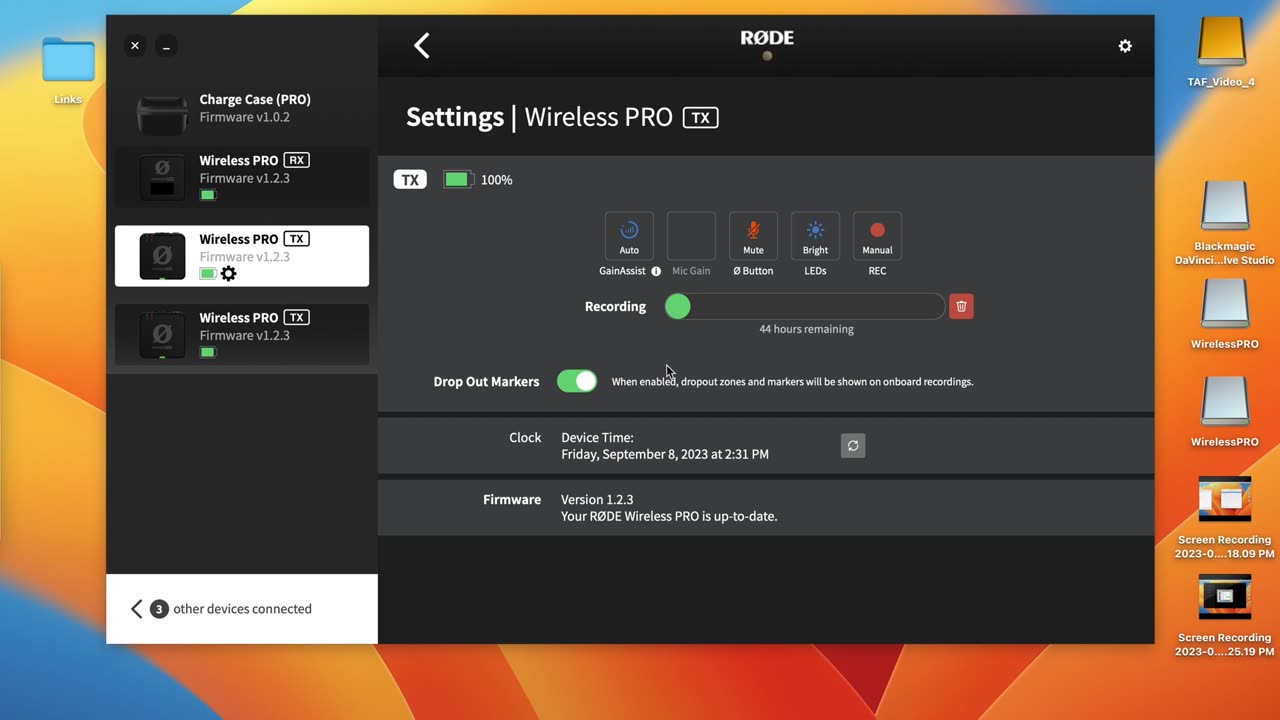
Task: Minimize the RØDE app window
Action: 166,46
